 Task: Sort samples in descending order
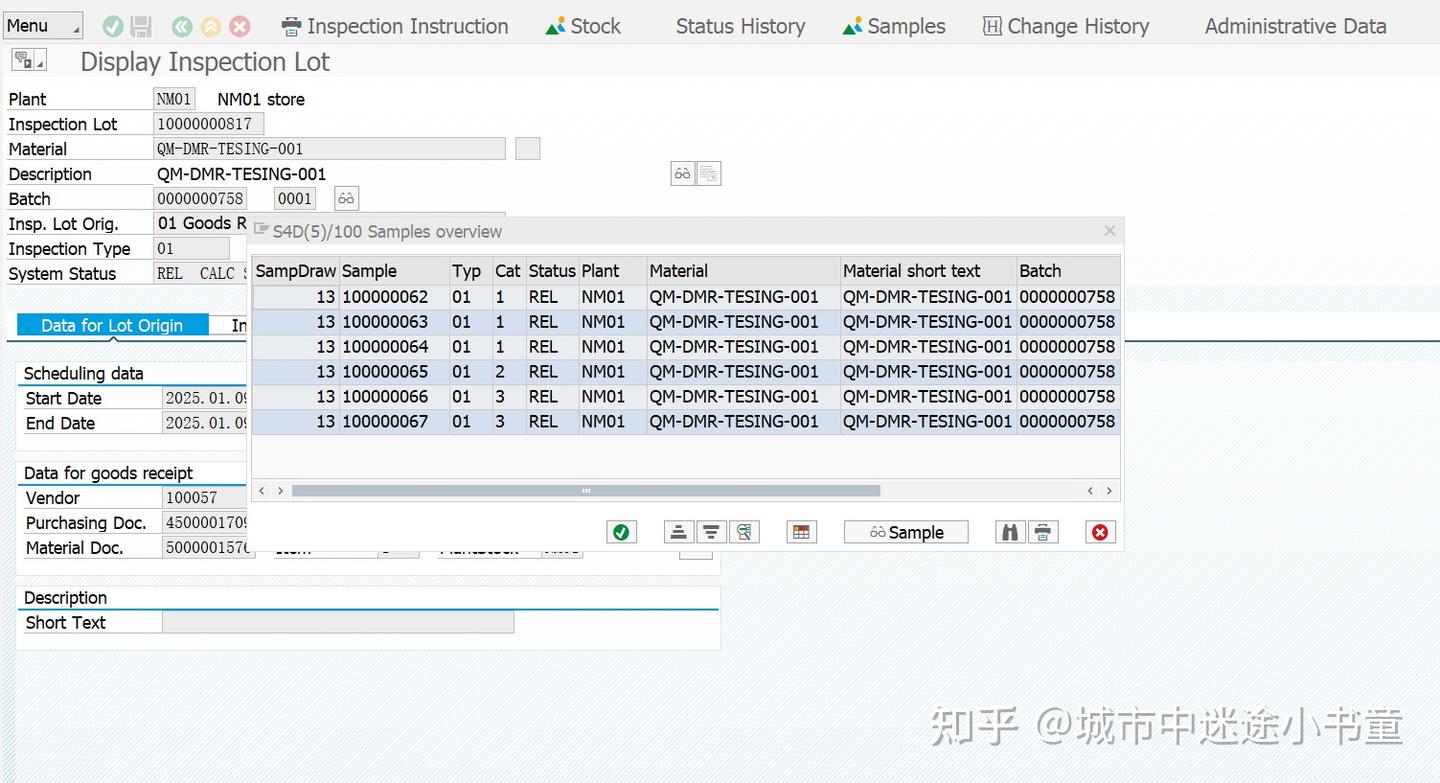[x=711, y=532]
